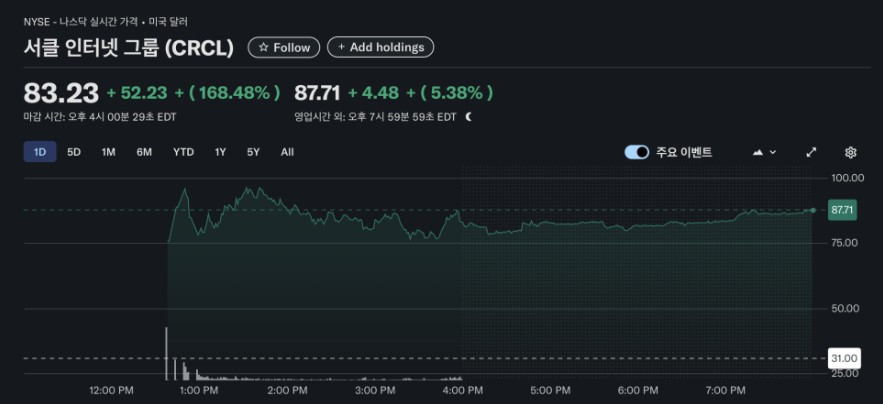Toggle the 주요 이벤트 switch

click(637, 152)
